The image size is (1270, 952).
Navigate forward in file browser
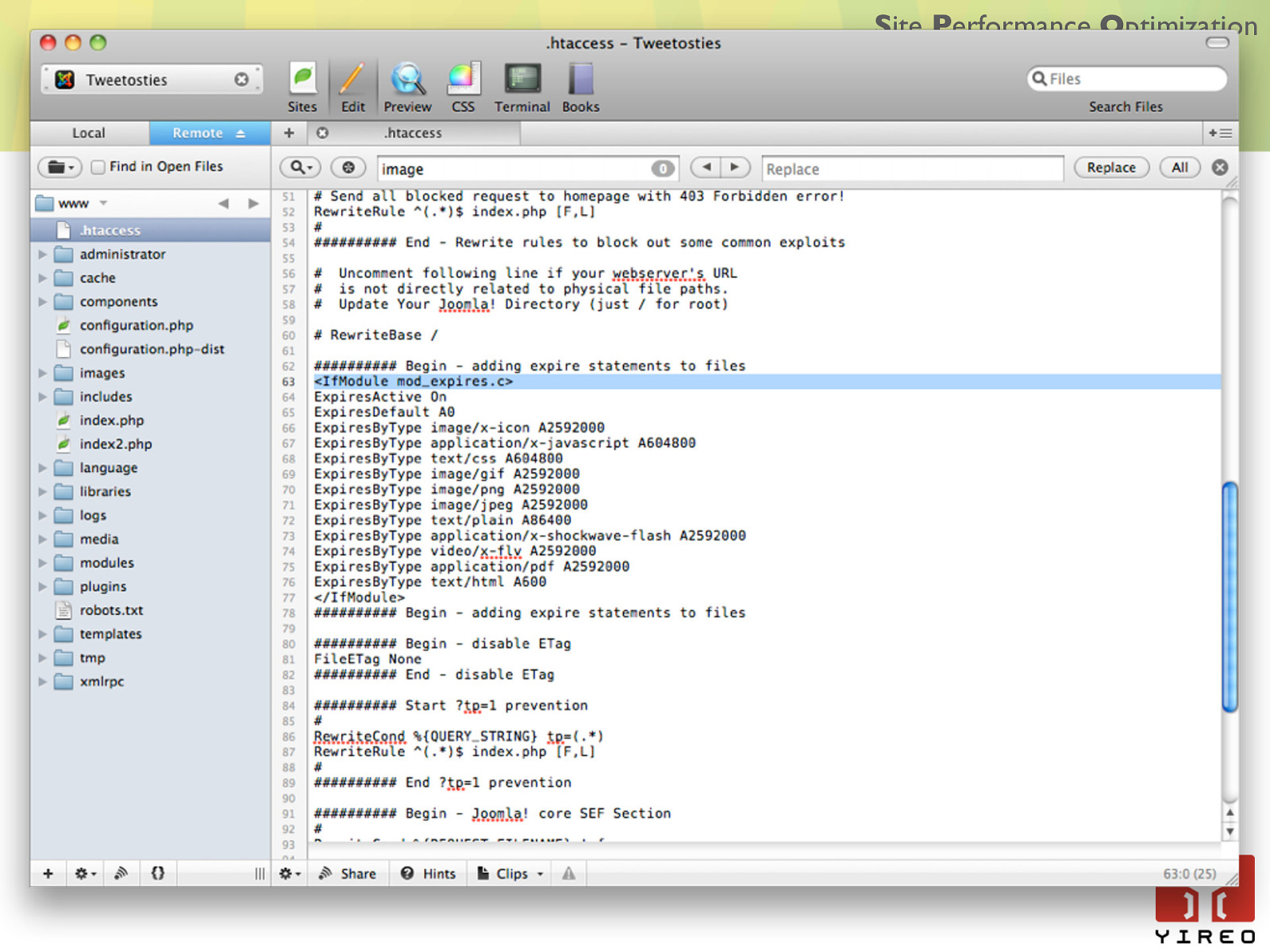[x=253, y=204]
